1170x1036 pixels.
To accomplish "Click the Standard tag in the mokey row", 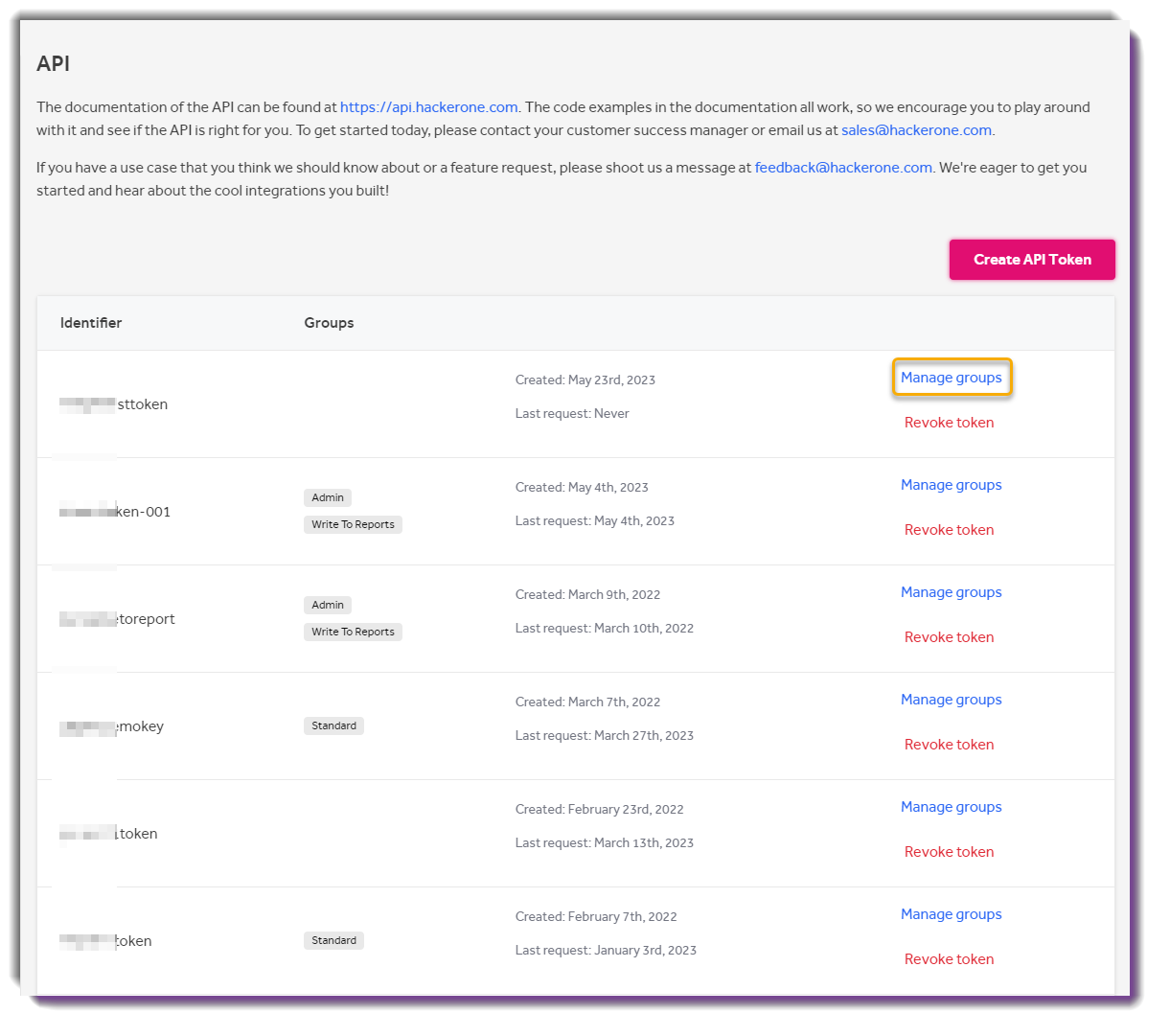I will (x=333, y=725).
